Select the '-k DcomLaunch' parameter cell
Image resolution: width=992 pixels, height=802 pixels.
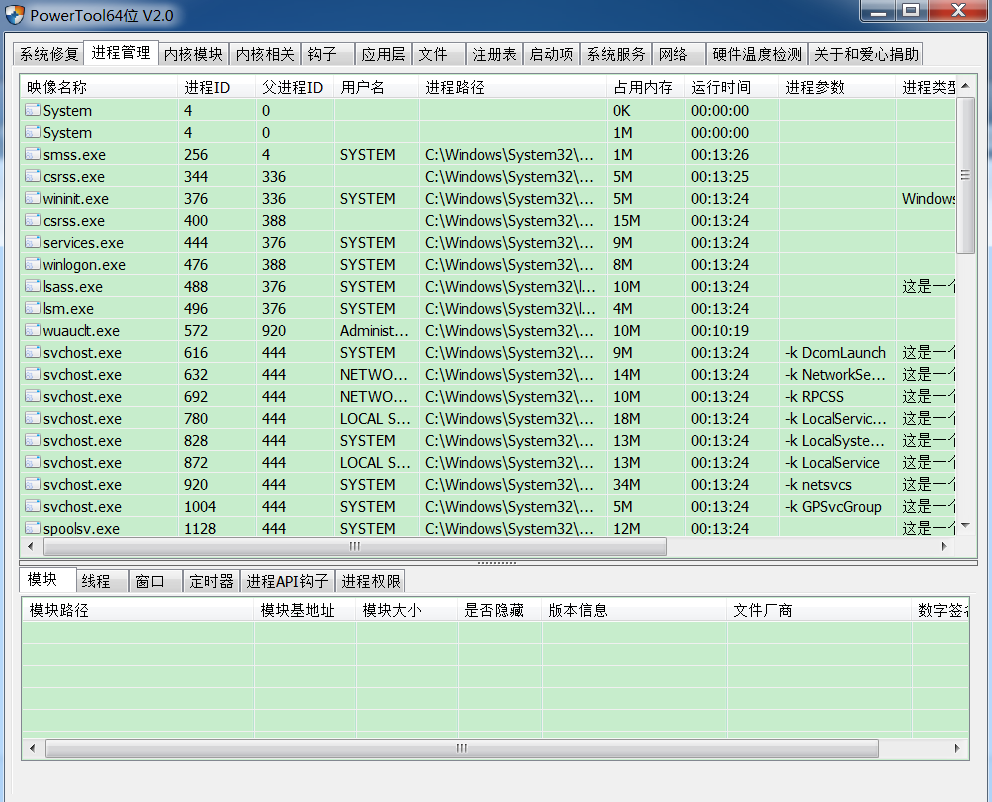point(838,352)
